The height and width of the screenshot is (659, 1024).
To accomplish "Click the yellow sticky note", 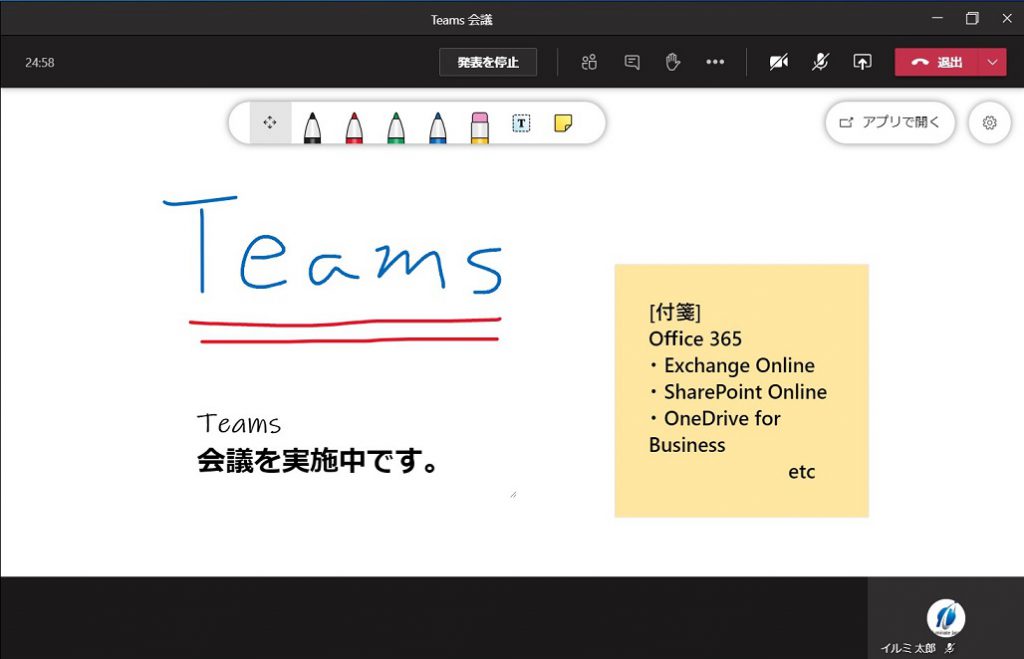I will click(x=741, y=391).
